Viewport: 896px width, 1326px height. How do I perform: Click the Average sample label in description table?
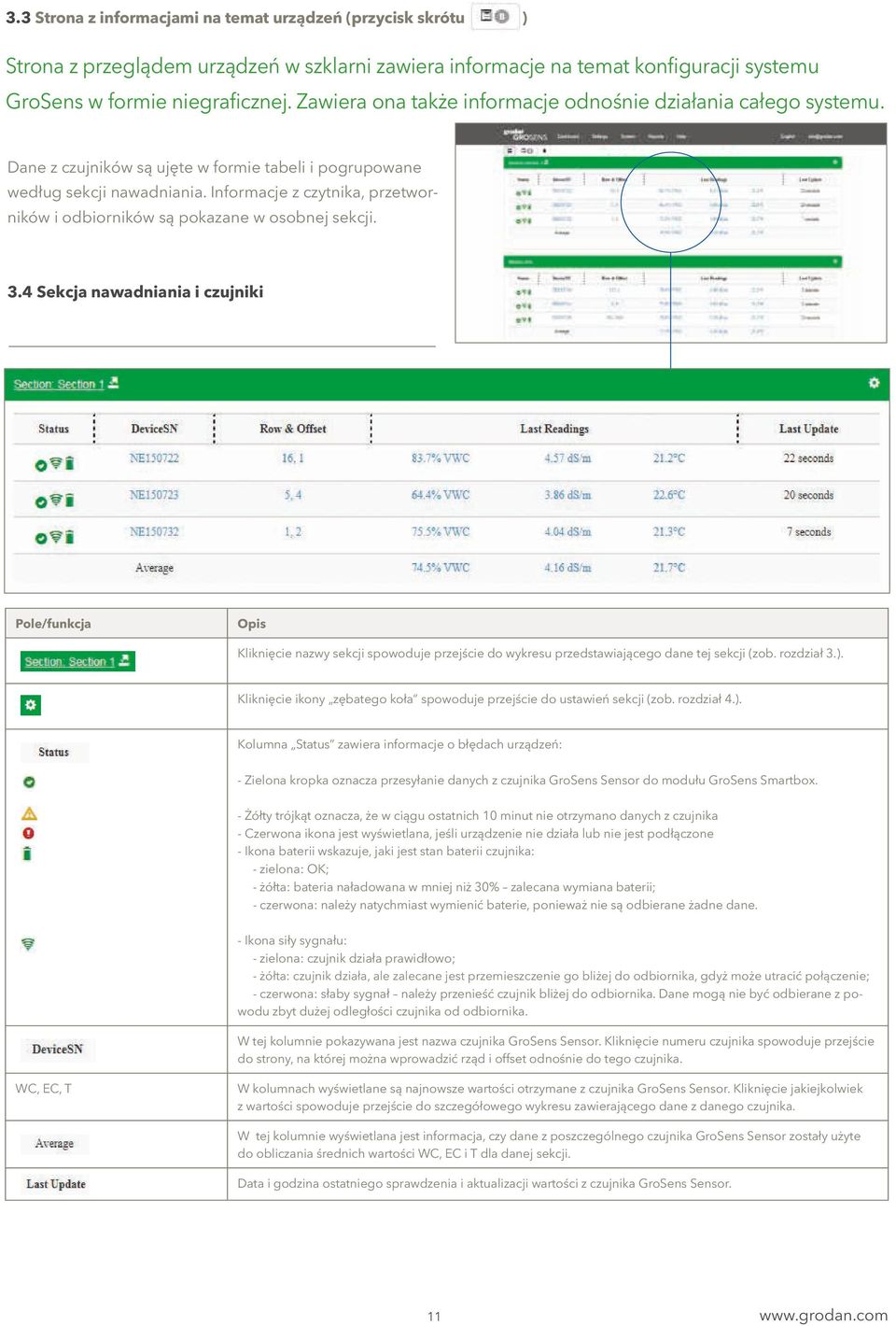[54, 1144]
